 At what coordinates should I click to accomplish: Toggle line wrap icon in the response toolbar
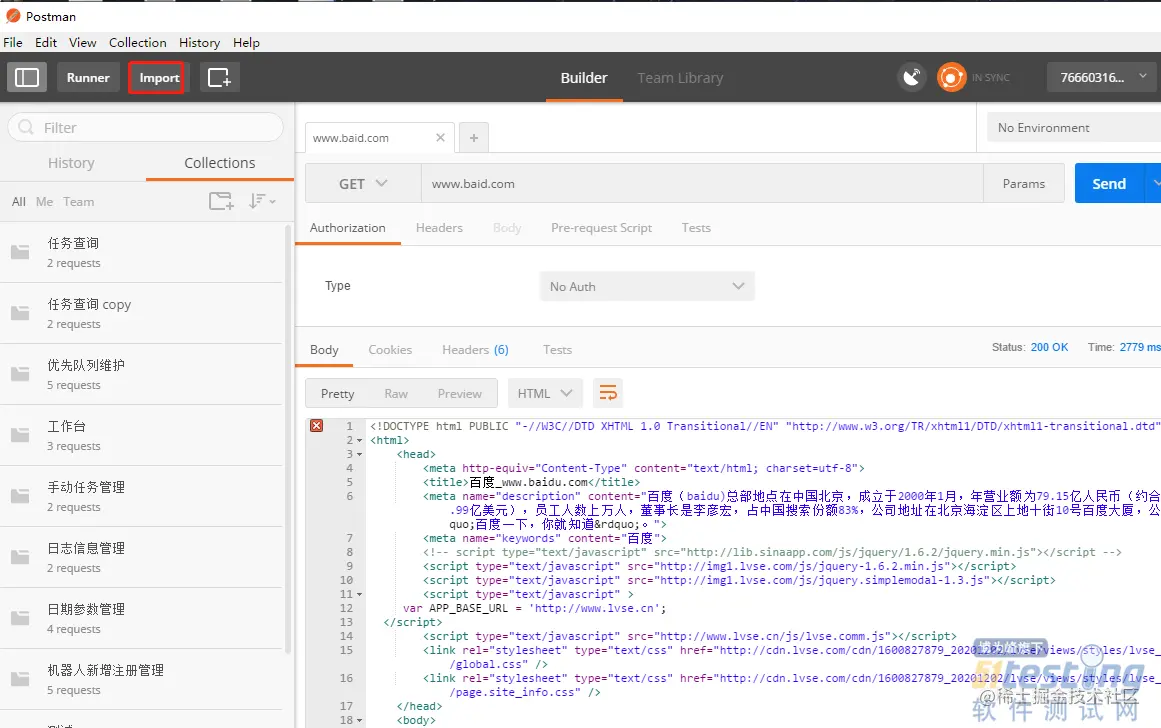[608, 393]
